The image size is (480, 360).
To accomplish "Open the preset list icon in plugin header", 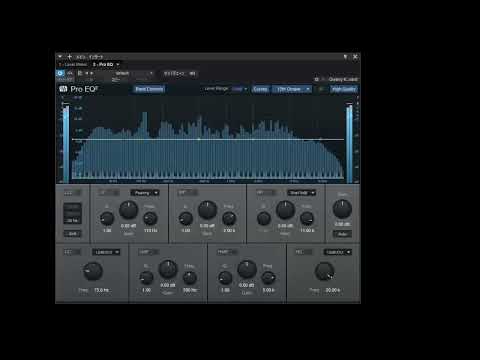I will 80,73.
